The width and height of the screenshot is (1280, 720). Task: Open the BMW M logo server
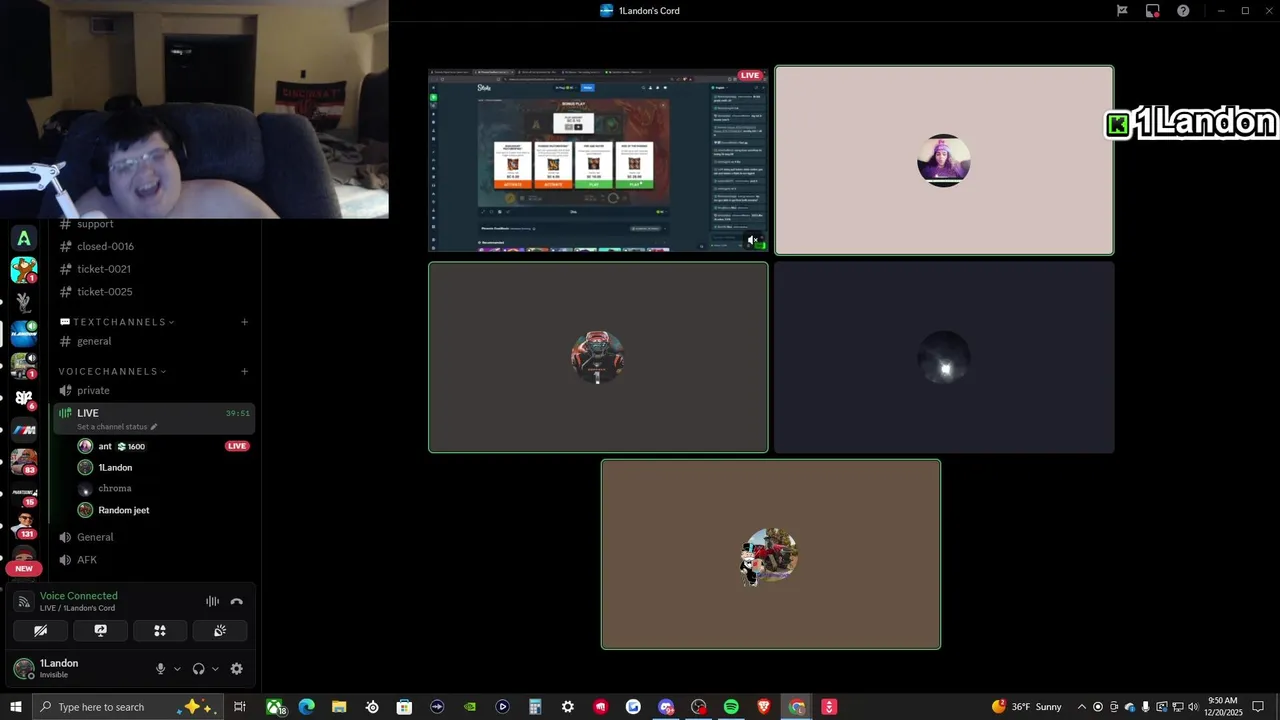click(x=24, y=430)
